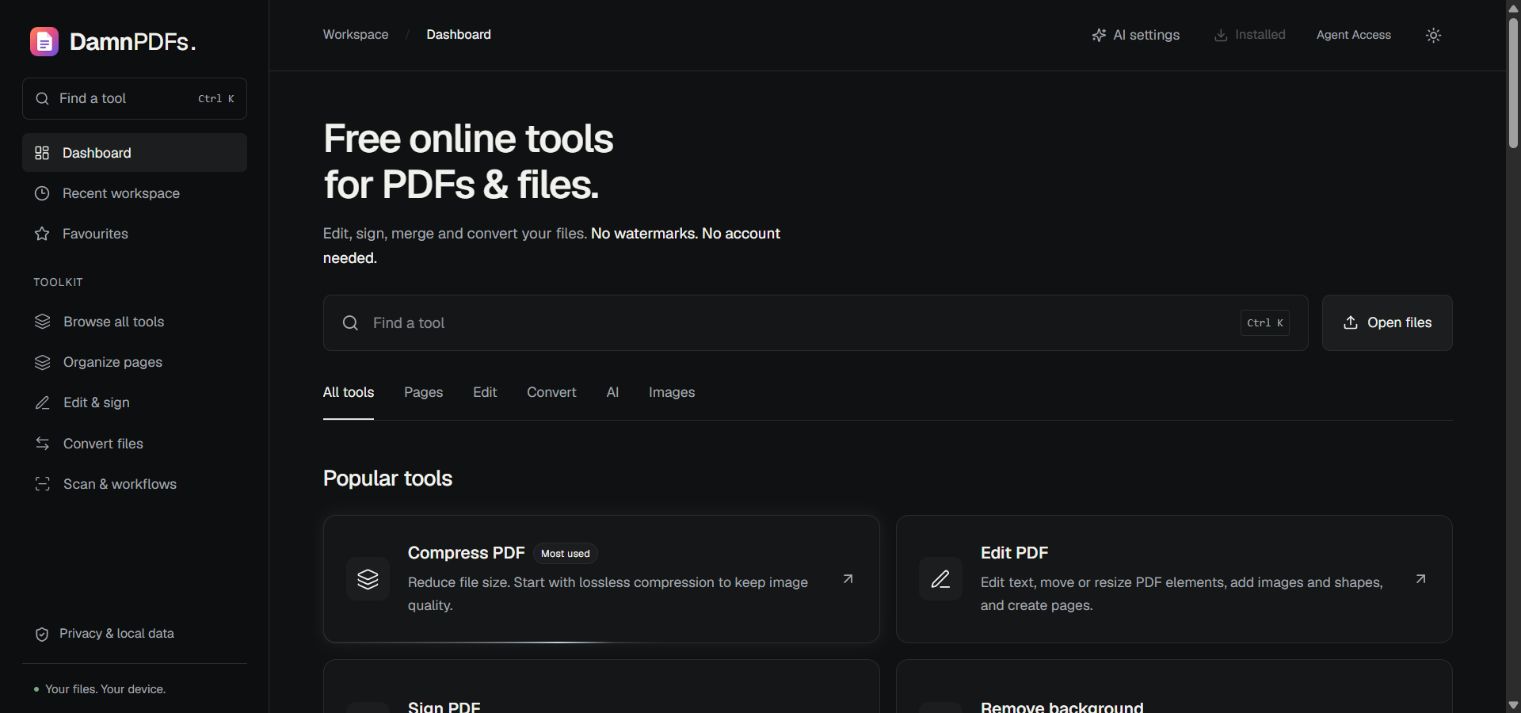The height and width of the screenshot is (713, 1521).
Task: Click the Dashboard breadcrumb
Action: tap(458, 34)
